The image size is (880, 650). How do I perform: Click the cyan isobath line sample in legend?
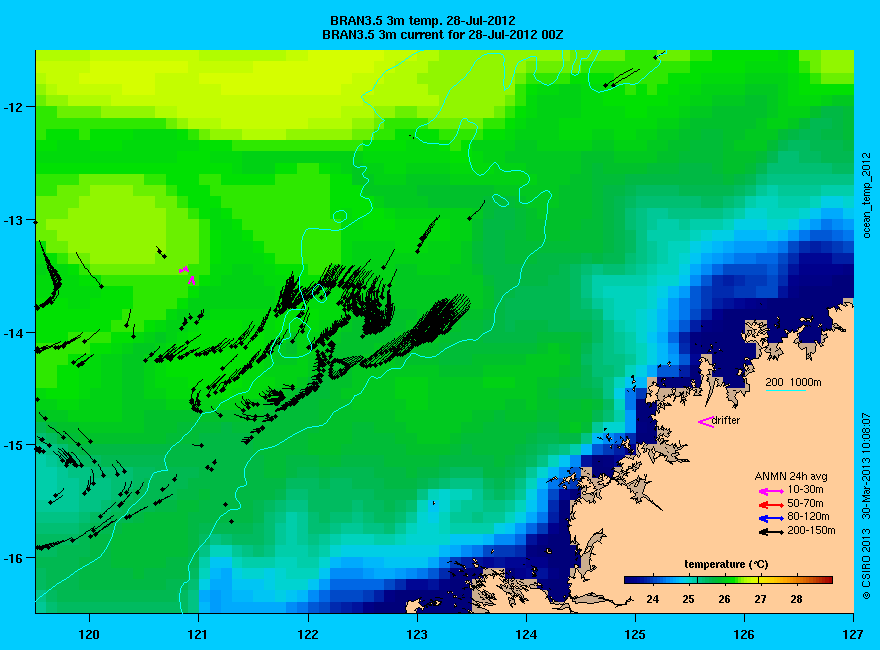(x=786, y=390)
